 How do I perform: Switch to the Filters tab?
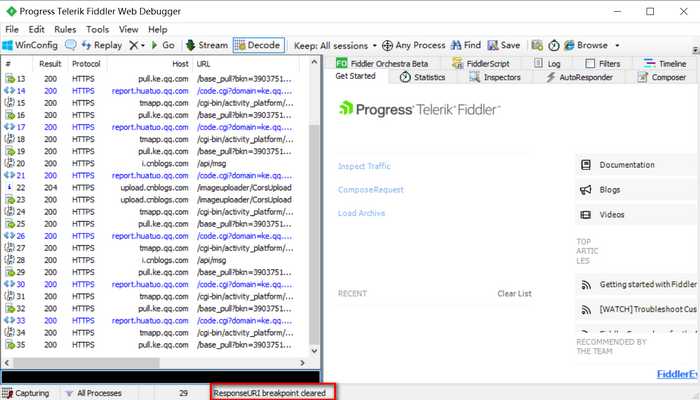[603, 63]
